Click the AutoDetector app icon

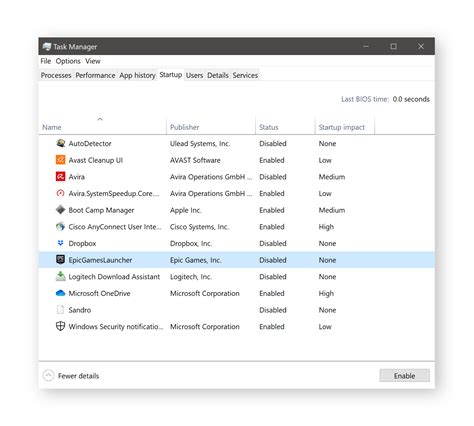[60, 143]
